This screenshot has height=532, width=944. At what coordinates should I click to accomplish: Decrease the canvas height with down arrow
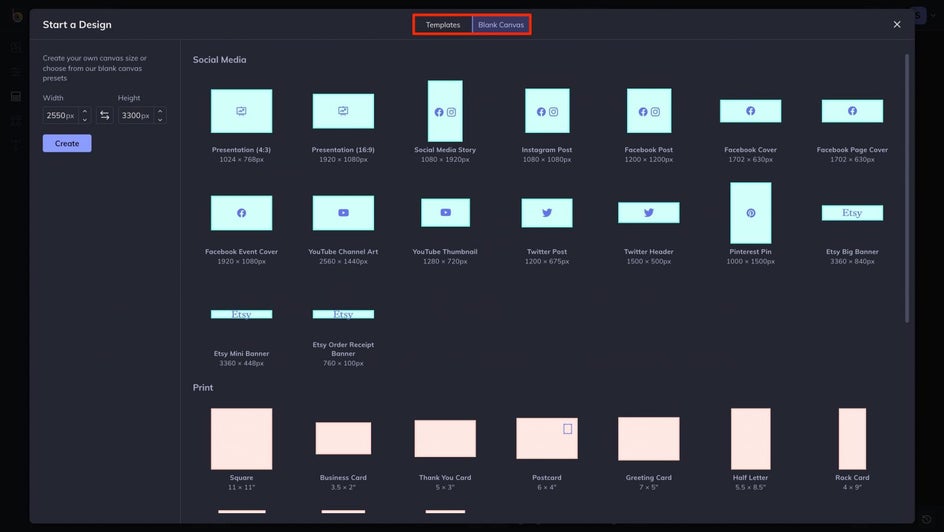160,119
